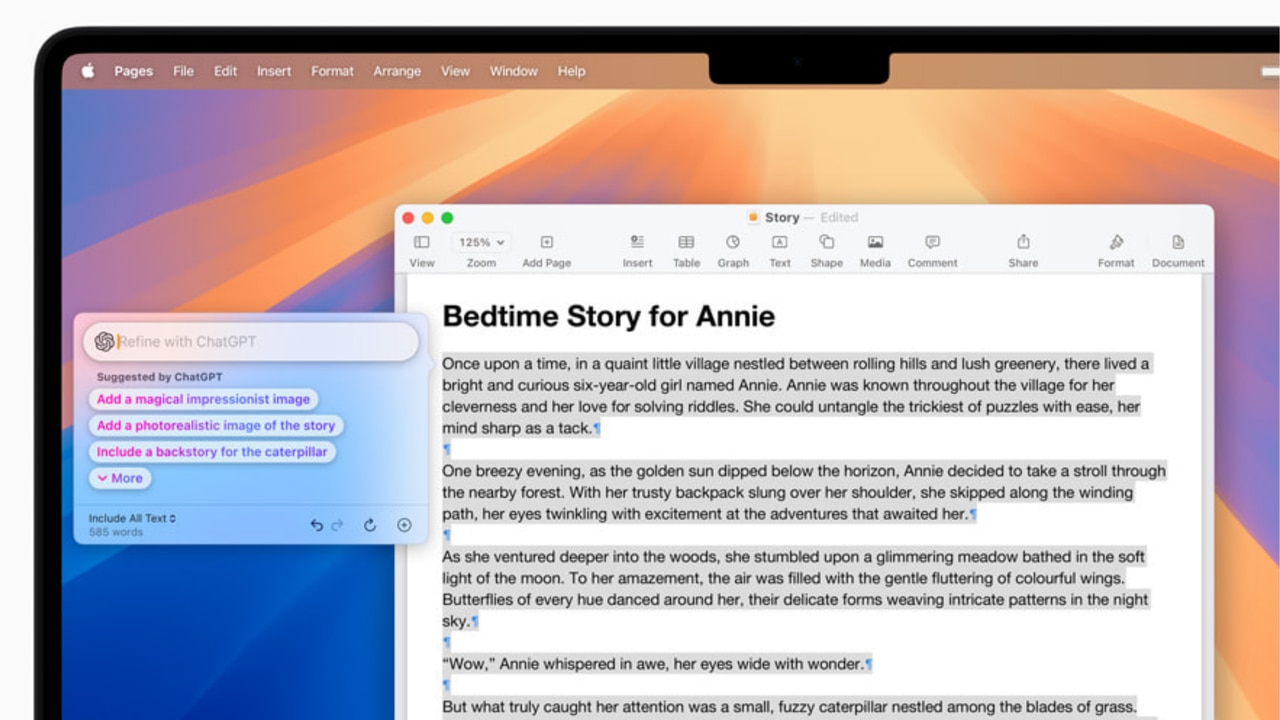
Task: Click the redo arrow in ChatGPT panel
Action: (x=337, y=525)
